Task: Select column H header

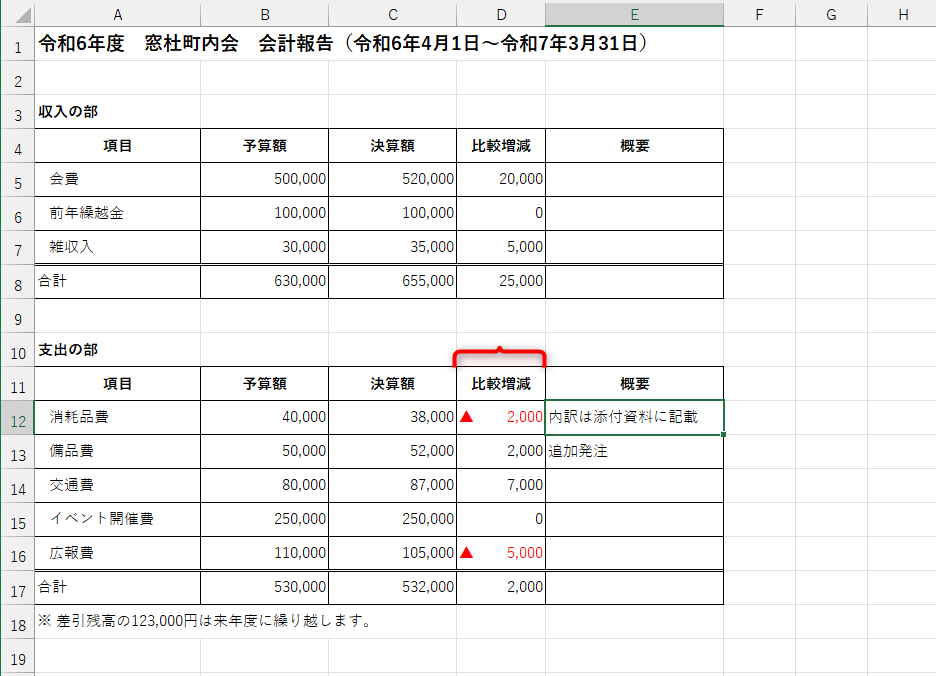Action: [903, 14]
